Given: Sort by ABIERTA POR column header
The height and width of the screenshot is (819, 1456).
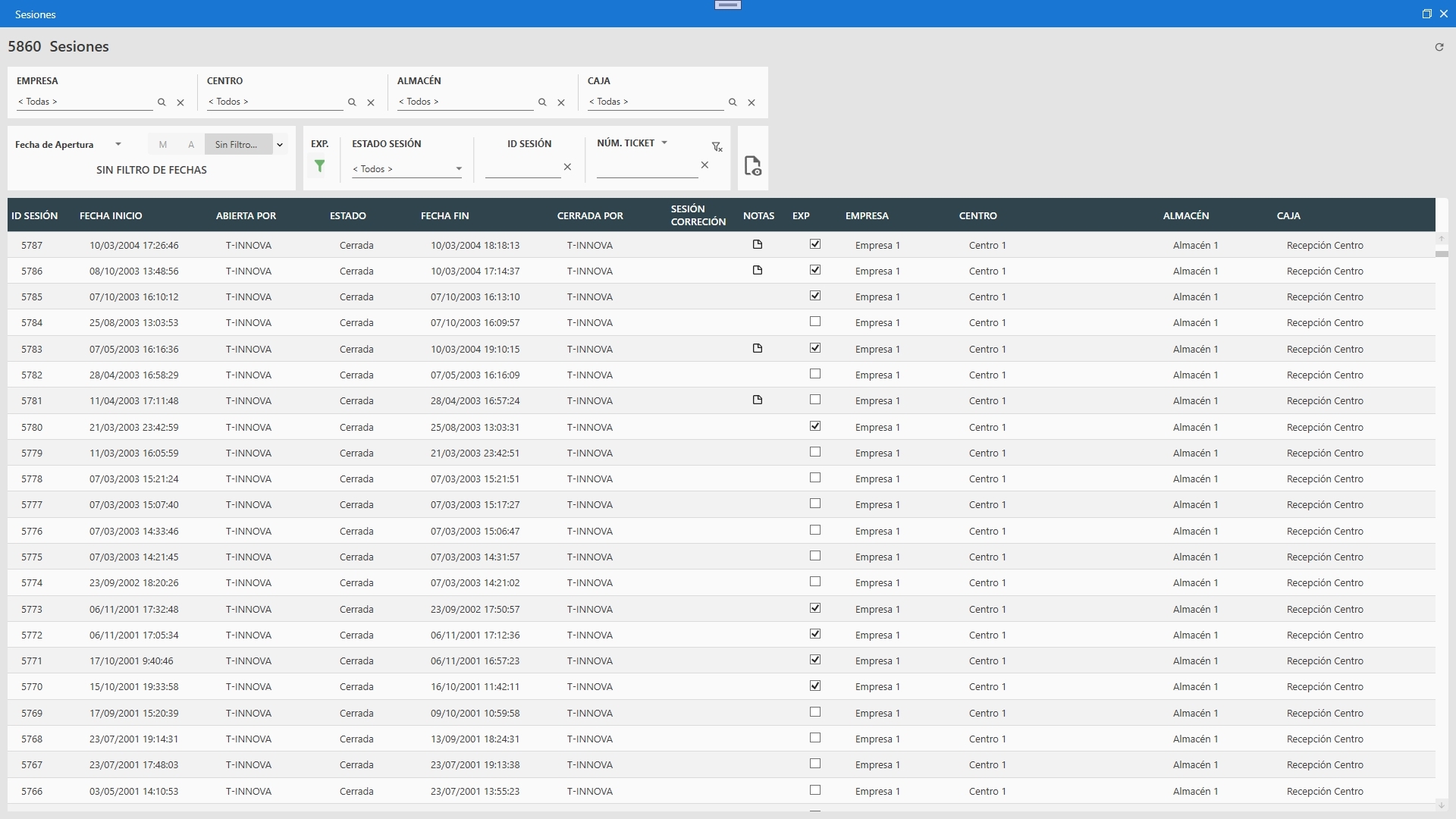Looking at the screenshot, I should (246, 216).
